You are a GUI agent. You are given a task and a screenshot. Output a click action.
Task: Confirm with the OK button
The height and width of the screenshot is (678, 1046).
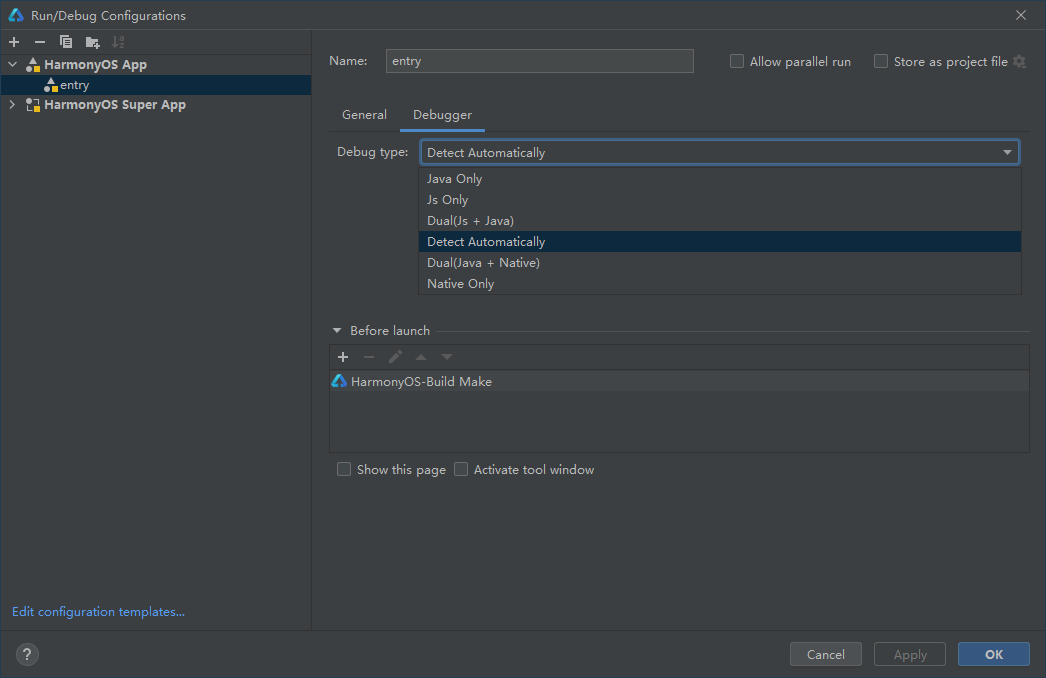994,654
